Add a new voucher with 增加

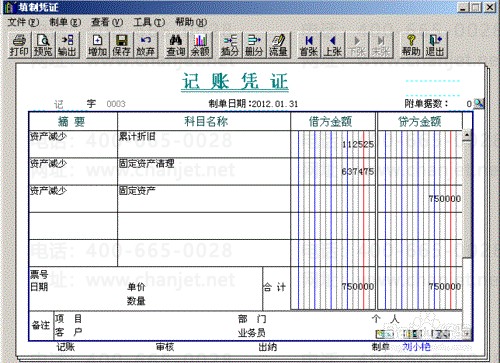tap(97, 45)
